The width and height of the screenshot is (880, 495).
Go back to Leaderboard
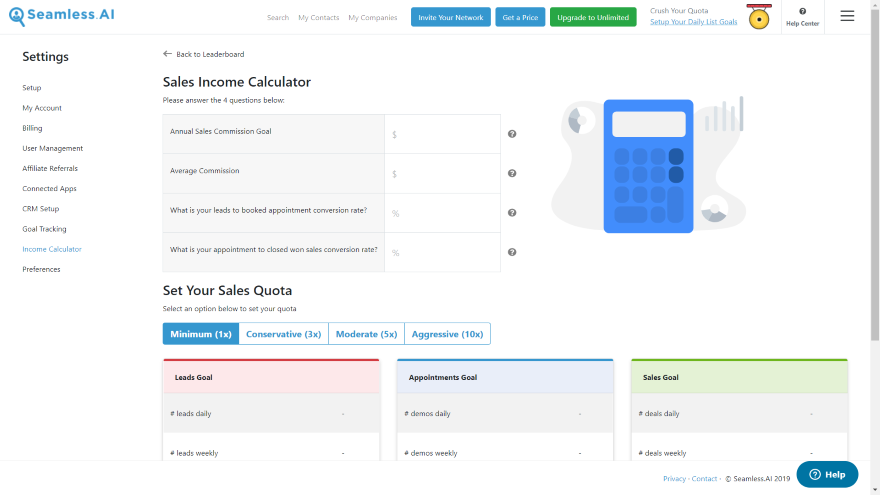tap(204, 54)
